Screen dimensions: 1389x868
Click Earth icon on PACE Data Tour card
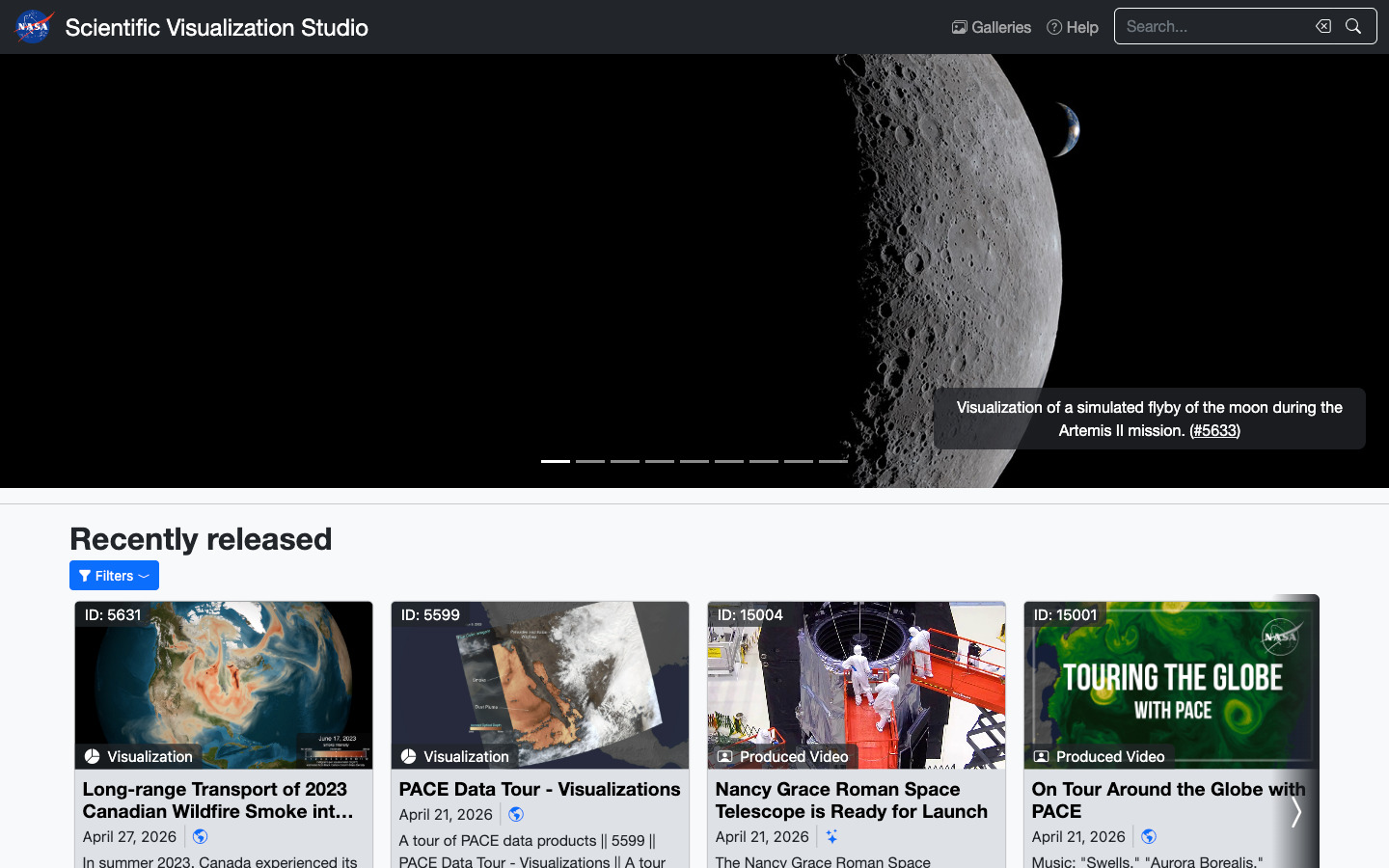coord(516,815)
